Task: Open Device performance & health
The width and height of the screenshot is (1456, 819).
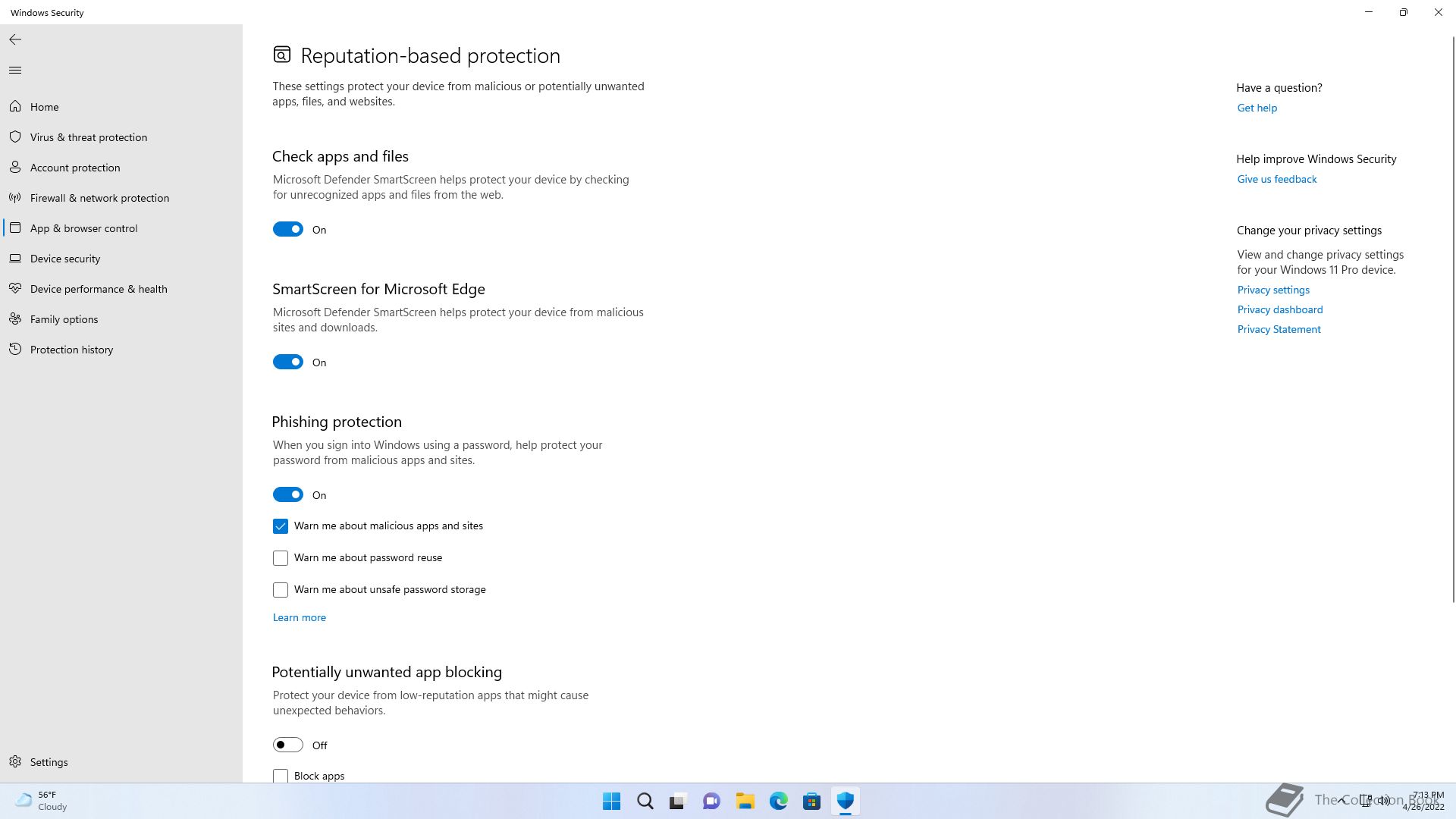Action: 121,289
